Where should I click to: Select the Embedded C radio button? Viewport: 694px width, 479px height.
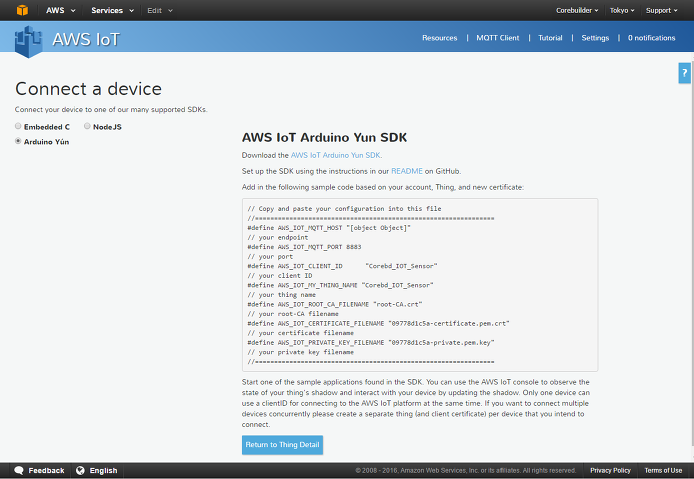pos(18,126)
